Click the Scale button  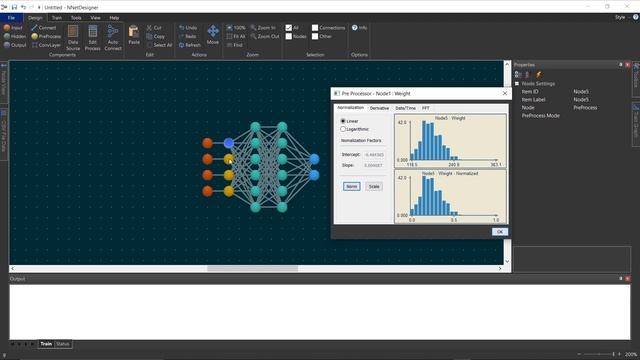(x=374, y=187)
